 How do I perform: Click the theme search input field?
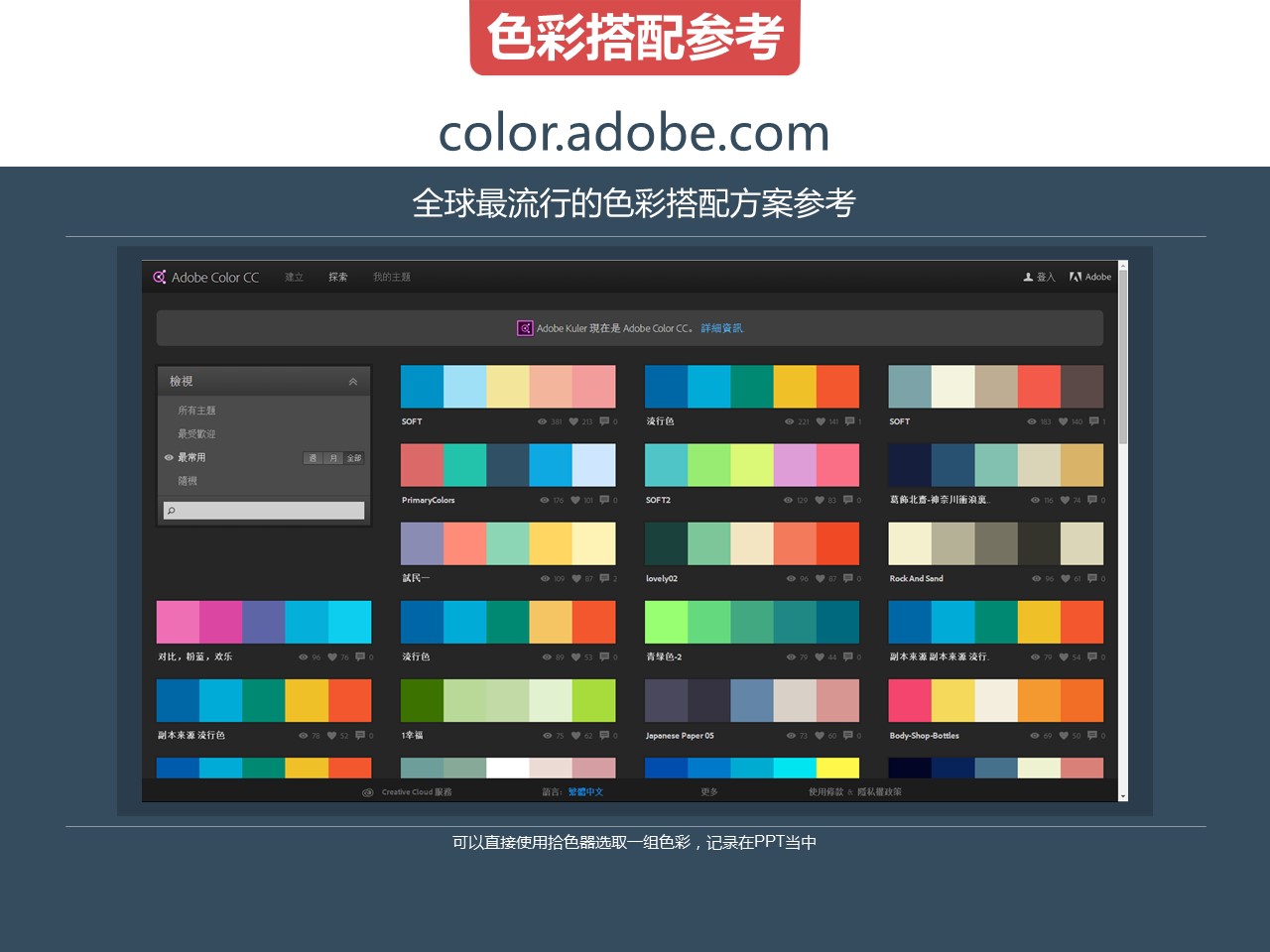[264, 511]
